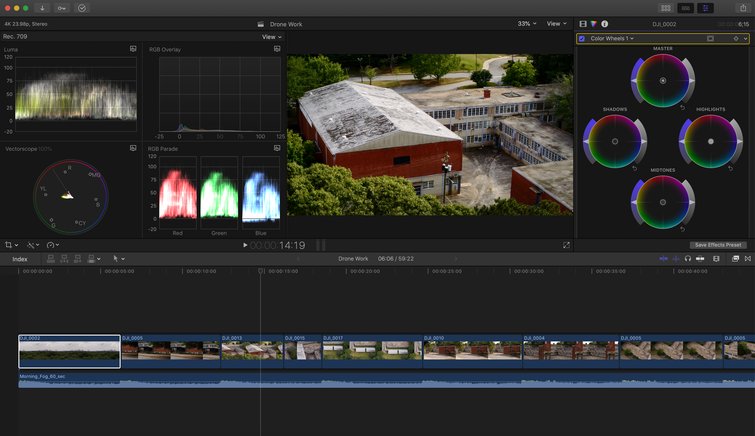Disable the Color Wheels 1 checkbox
The image size is (755, 436).
[582, 38]
